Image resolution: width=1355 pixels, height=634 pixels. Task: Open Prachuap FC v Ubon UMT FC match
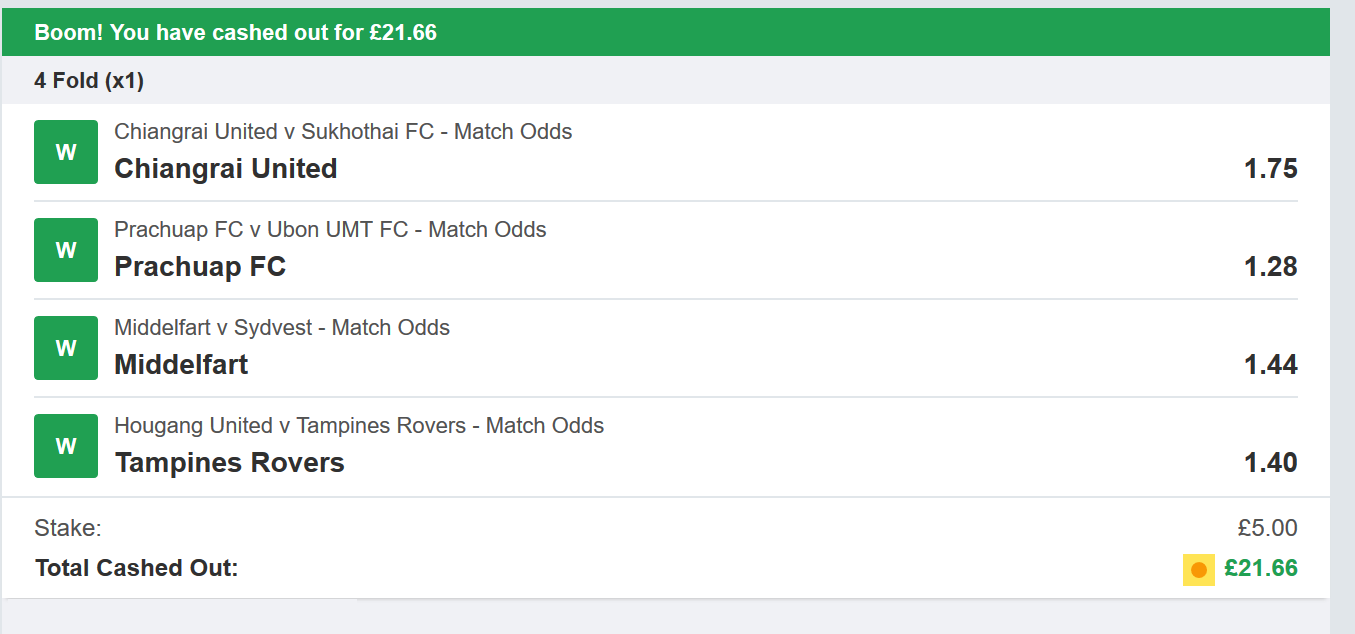pyautogui.click(x=330, y=230)
